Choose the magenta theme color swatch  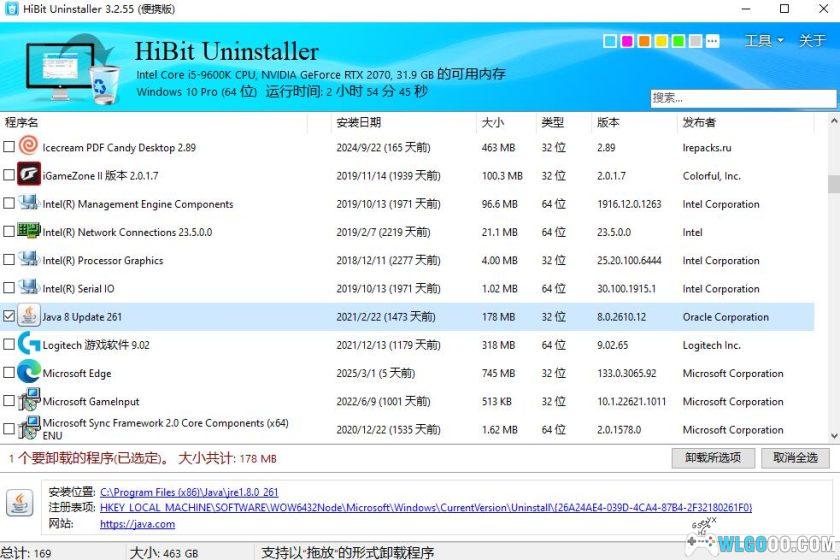coord(627,41)
